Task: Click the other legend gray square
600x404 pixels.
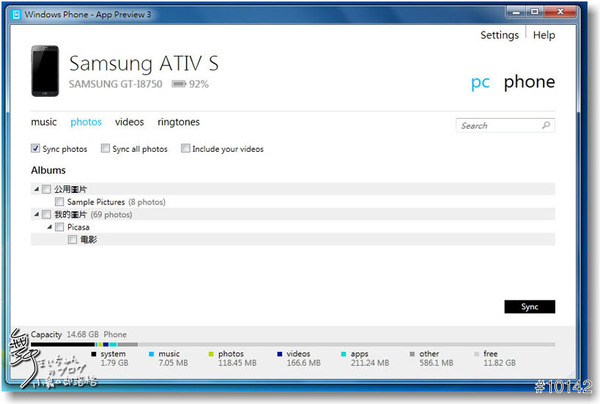Action: (x=412, y=354)
